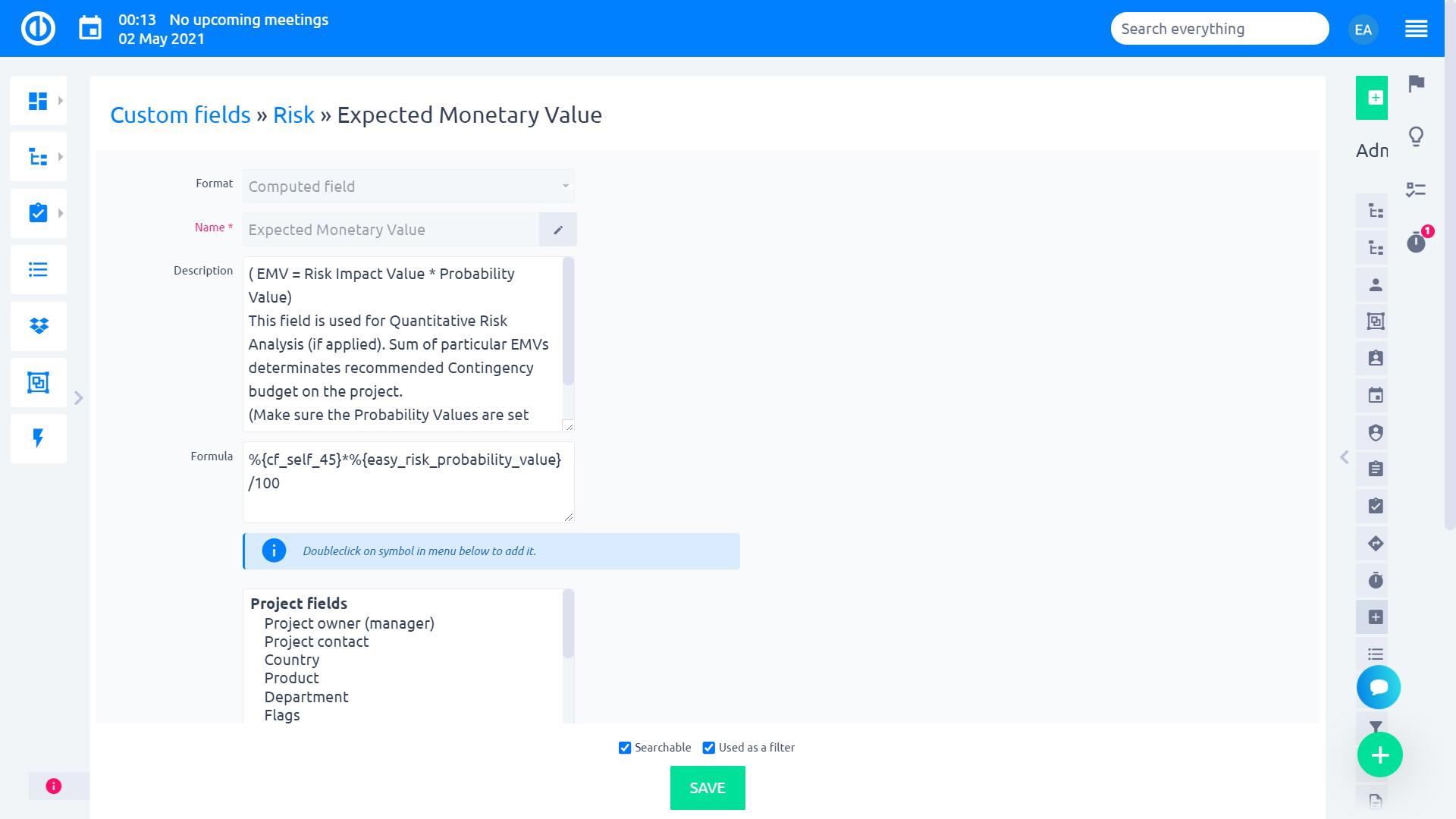Select Department in Project fields list

(x=306, y=697)
